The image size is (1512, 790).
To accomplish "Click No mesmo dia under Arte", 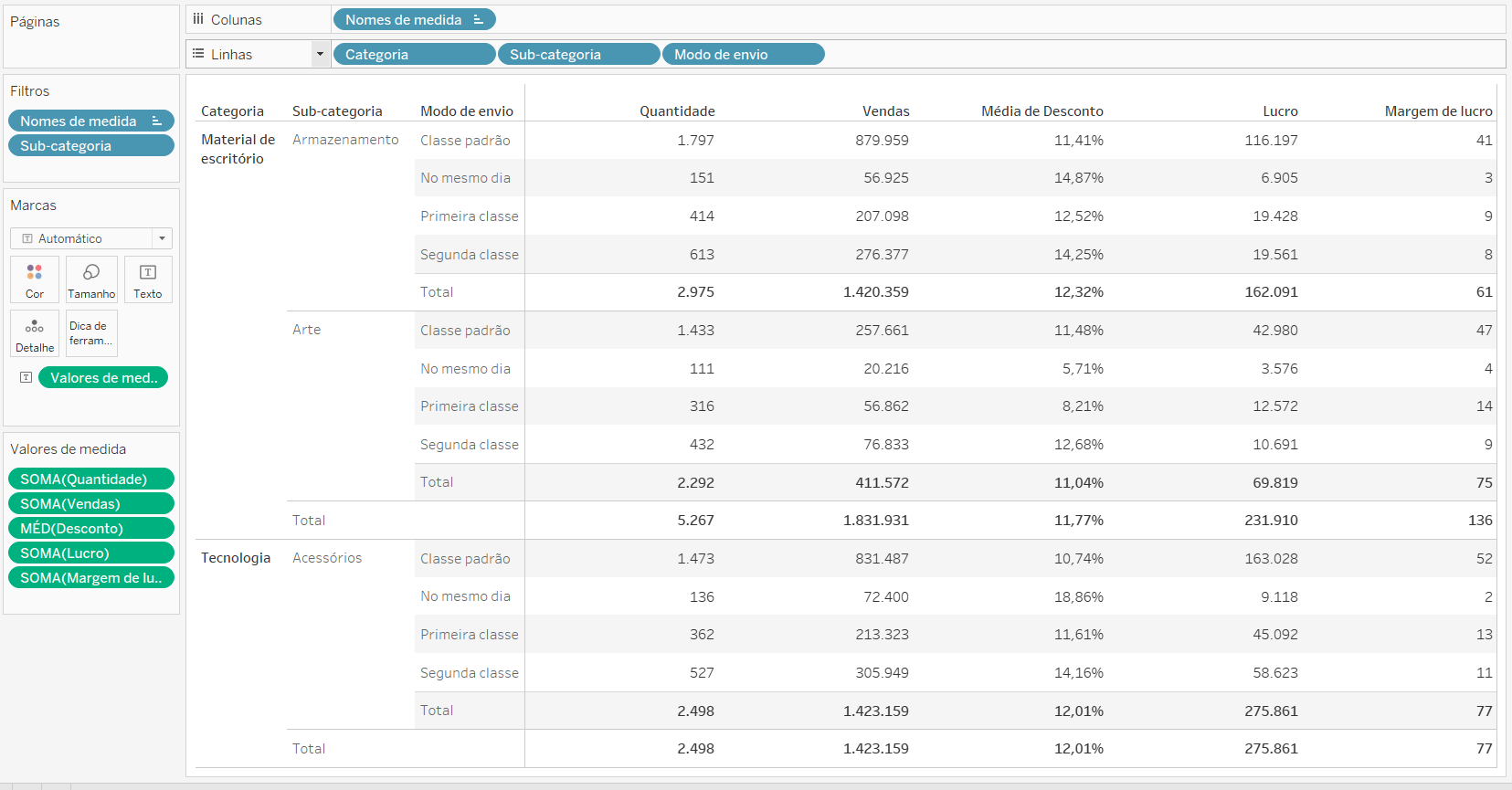I will pos(465,368).
